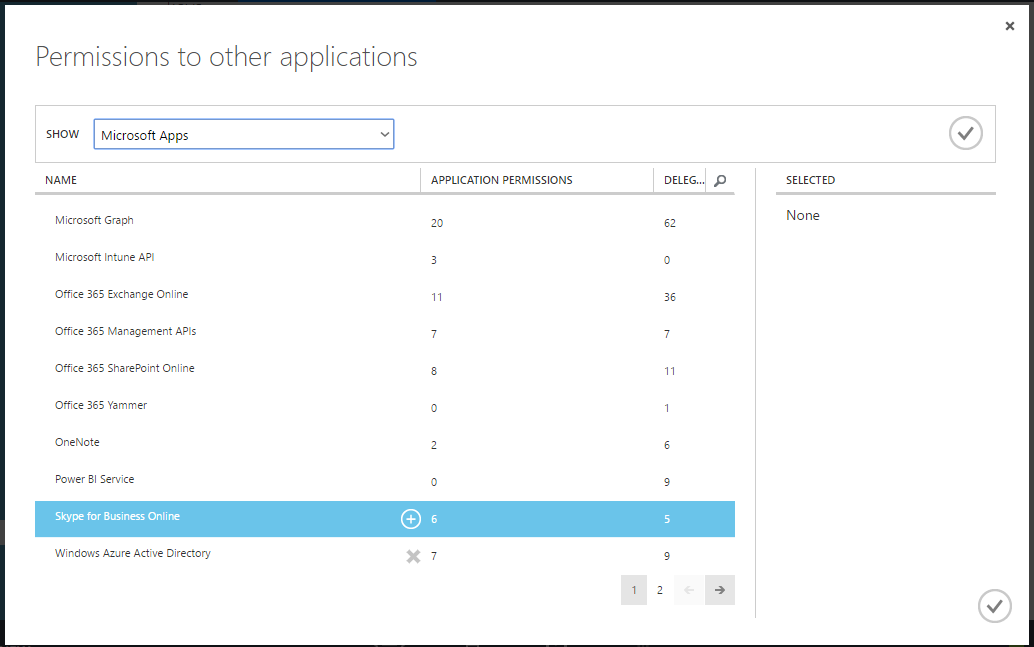
Task: Open the Show Microsoft Apps dropdown
Action: pos(244,134)
